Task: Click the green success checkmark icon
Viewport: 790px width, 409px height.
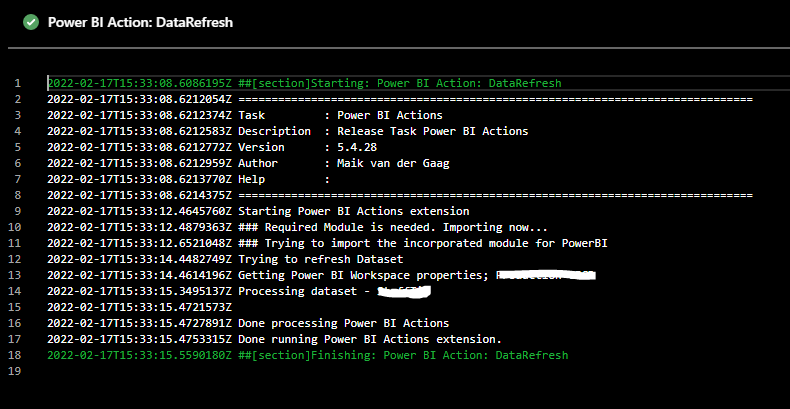Action: click(31, 23)
